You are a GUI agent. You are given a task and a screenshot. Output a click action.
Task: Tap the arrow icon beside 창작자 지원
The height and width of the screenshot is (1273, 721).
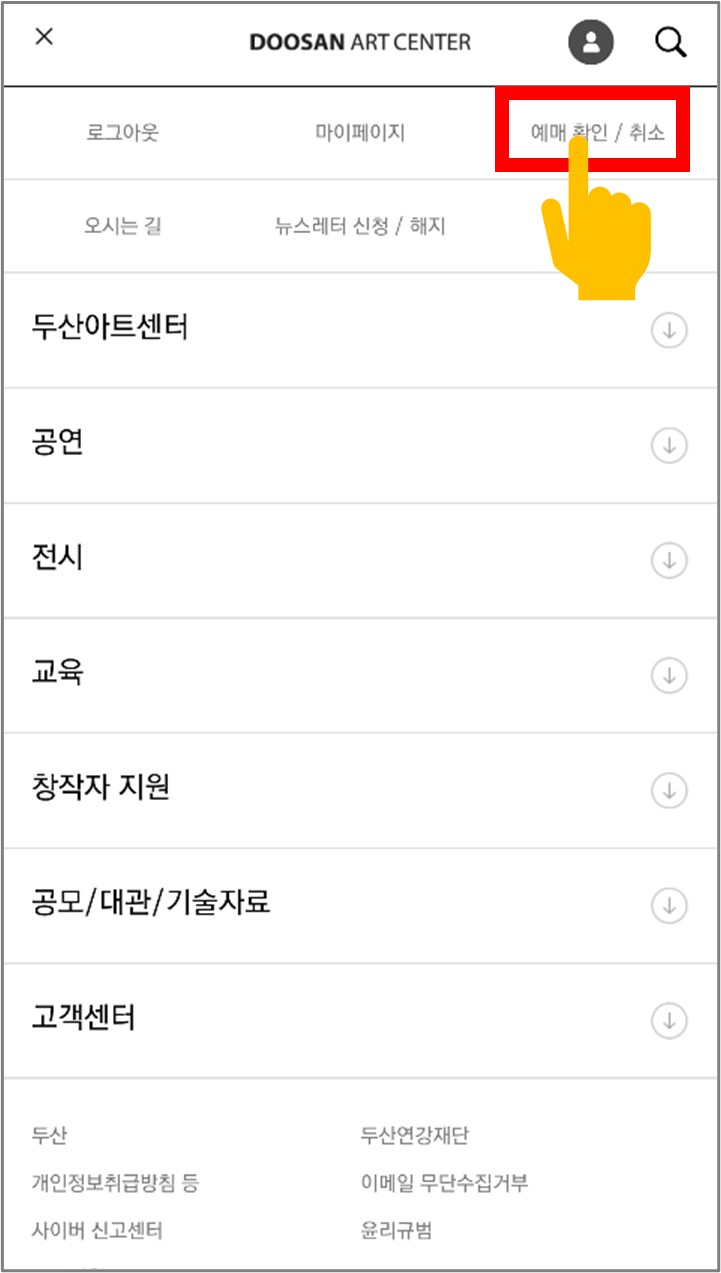point(669,790)
